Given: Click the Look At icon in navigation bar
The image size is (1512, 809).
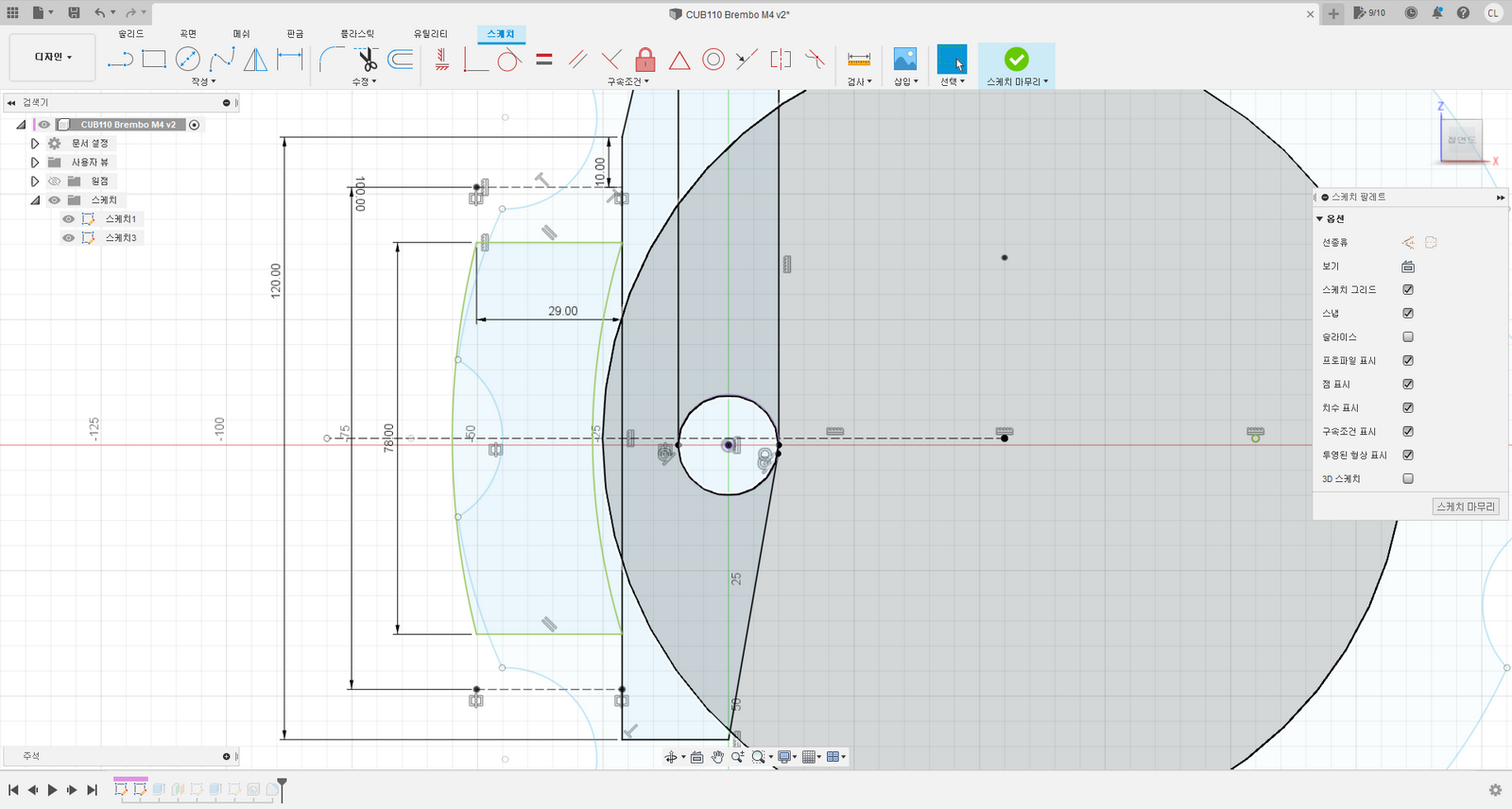Looking at the screenshot, I should 696,757.
